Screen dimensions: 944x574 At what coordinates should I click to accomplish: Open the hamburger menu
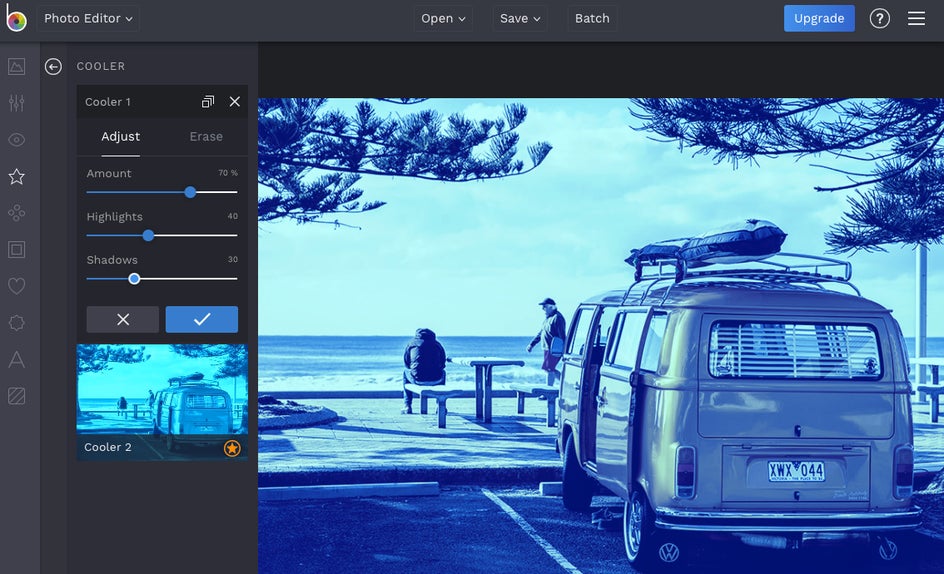[x=916, y=19]
